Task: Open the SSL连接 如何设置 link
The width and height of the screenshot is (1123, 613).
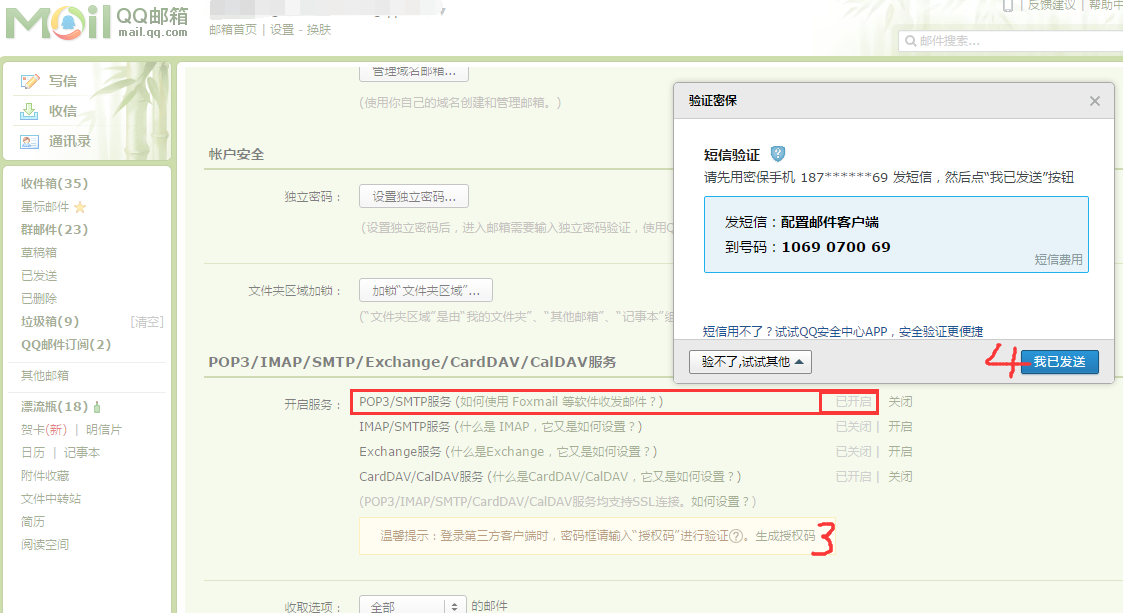Action: (x=720, y=502)
